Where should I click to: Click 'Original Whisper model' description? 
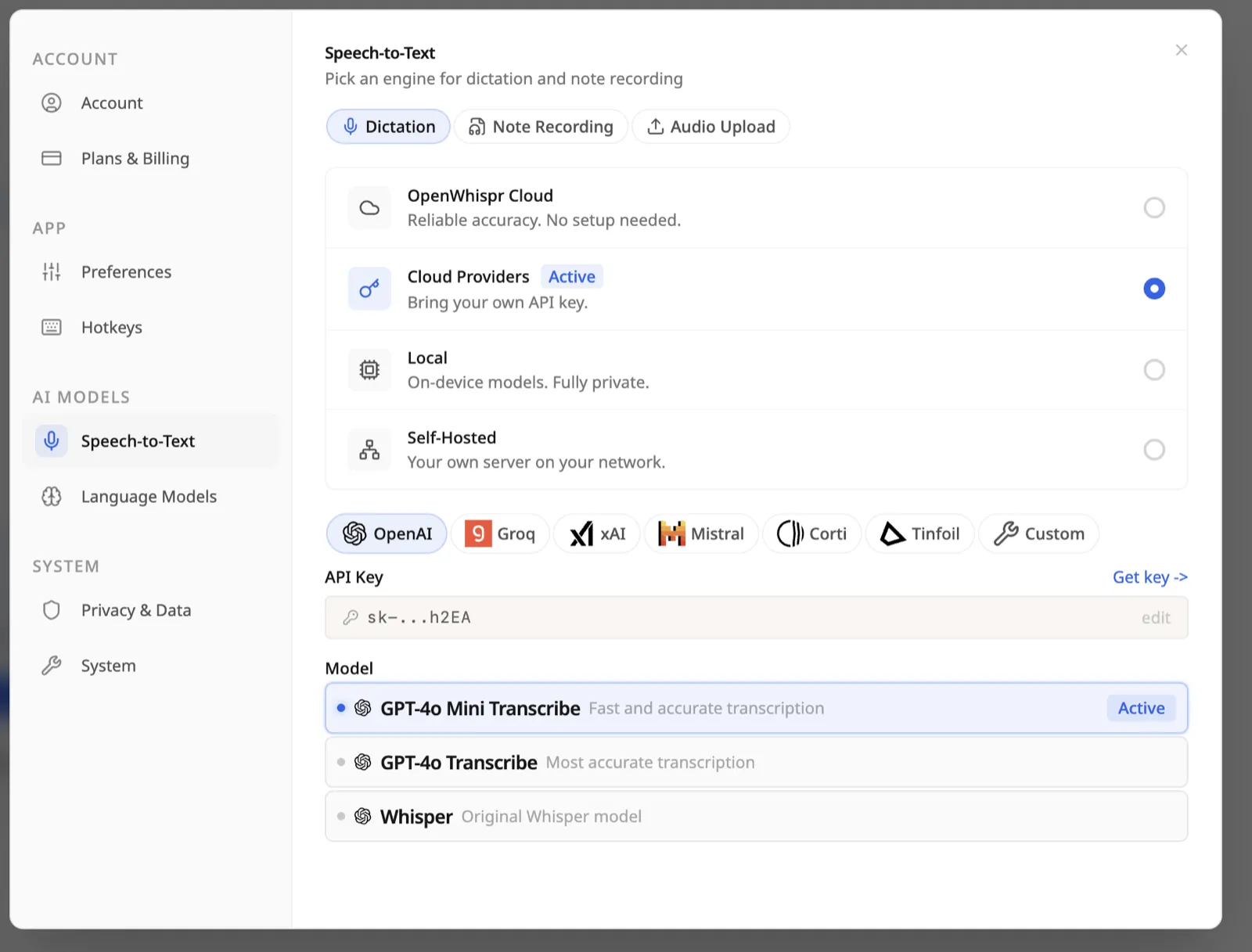point(551,817)
